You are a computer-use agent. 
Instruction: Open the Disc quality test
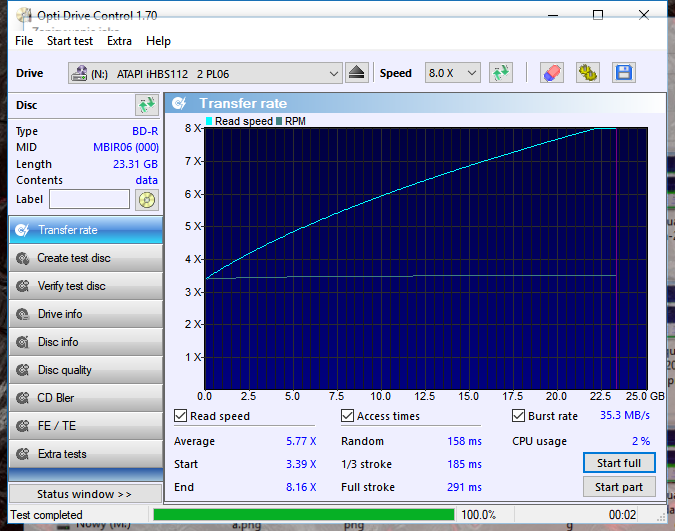point(86,370)
